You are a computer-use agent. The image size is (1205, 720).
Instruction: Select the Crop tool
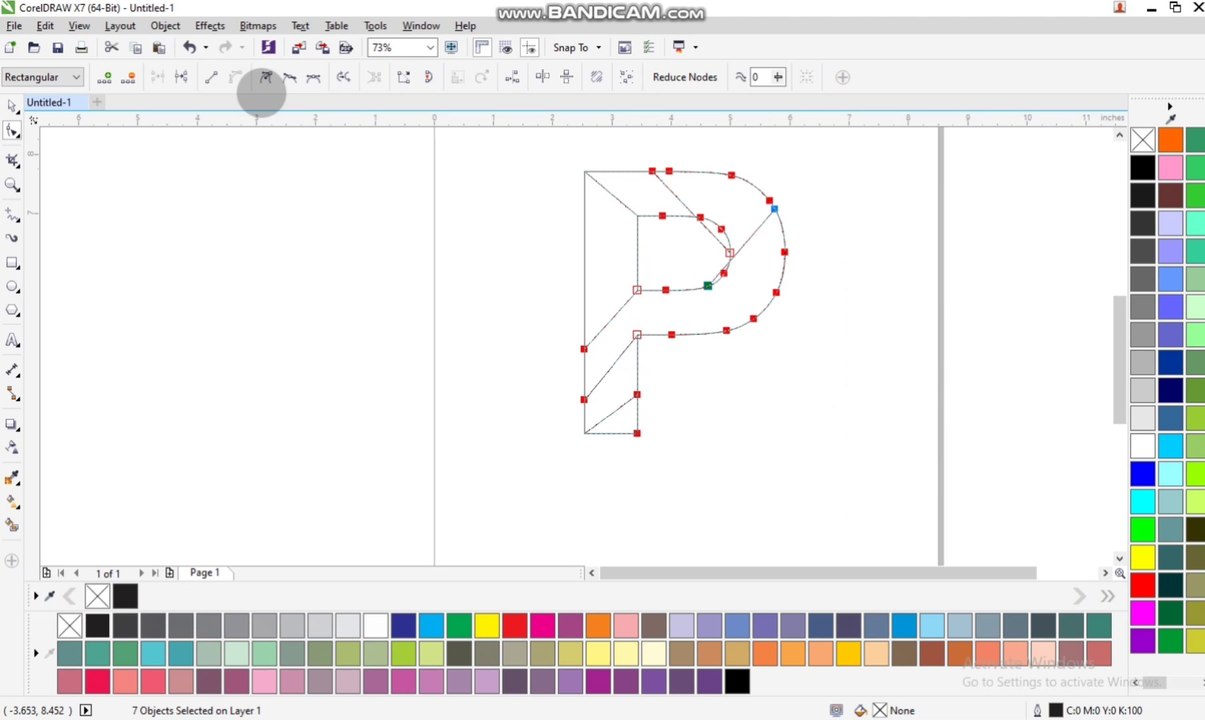coord(12,160)
